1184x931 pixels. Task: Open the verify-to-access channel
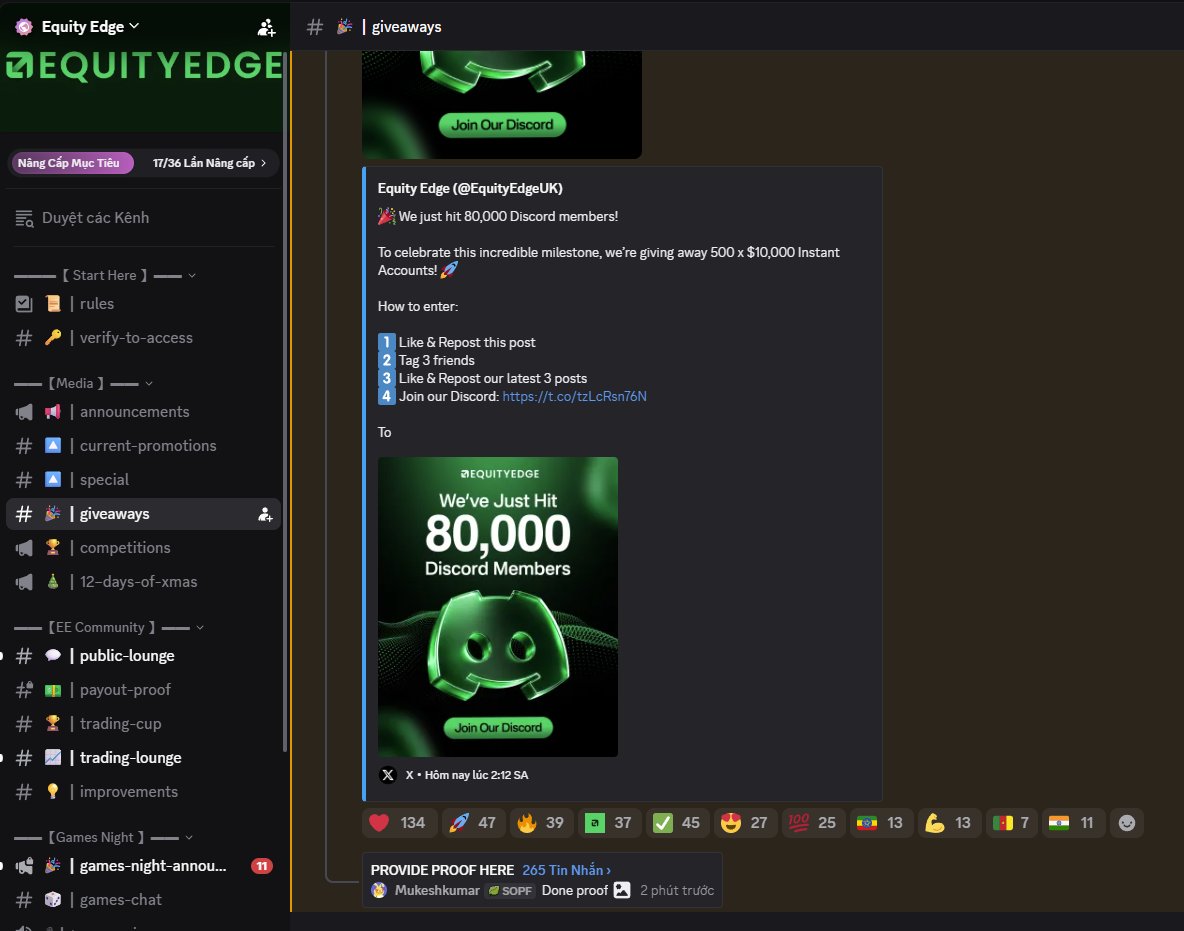(x=143, y=338)
